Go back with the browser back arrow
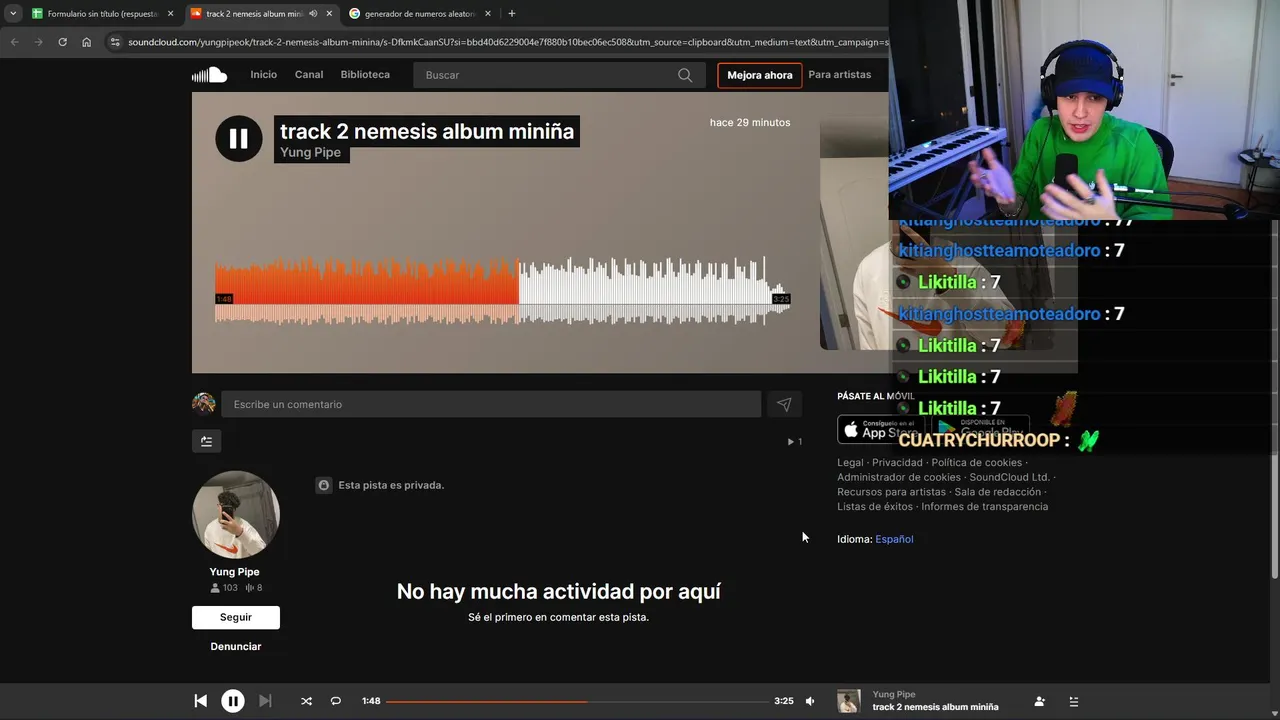The height and width of the screenshot is (720, 1280). (x=14, y=42)
